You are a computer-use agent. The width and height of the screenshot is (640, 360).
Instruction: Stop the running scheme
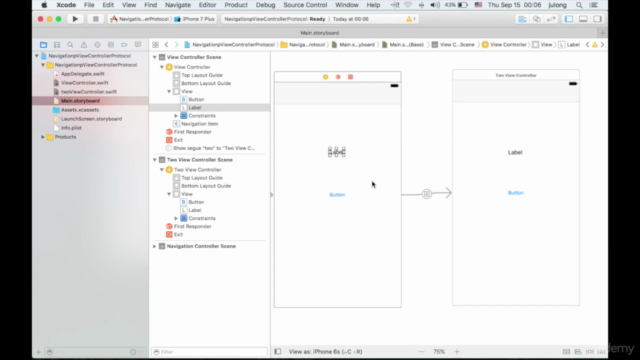[96, 19]
